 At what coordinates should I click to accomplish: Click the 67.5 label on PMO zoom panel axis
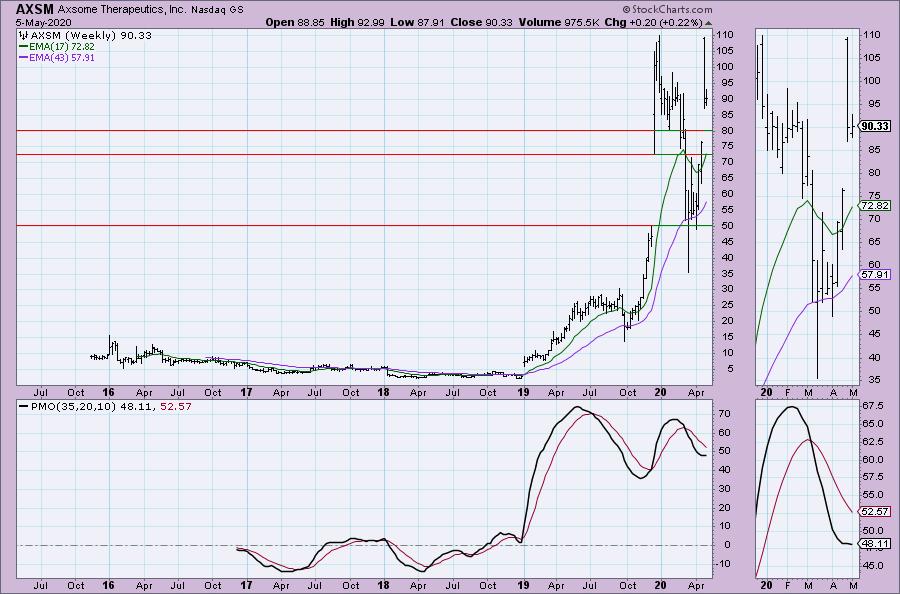pyautogui.click(x=872, y=406)
